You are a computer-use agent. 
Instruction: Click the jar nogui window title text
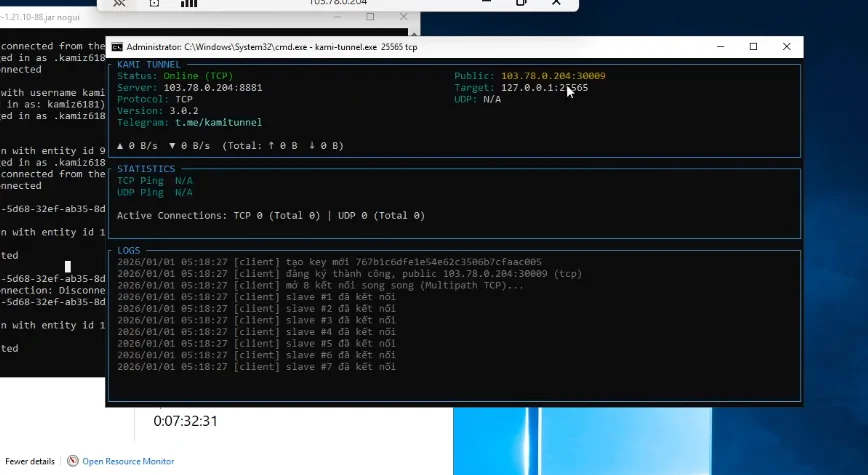tap(40, 17)
